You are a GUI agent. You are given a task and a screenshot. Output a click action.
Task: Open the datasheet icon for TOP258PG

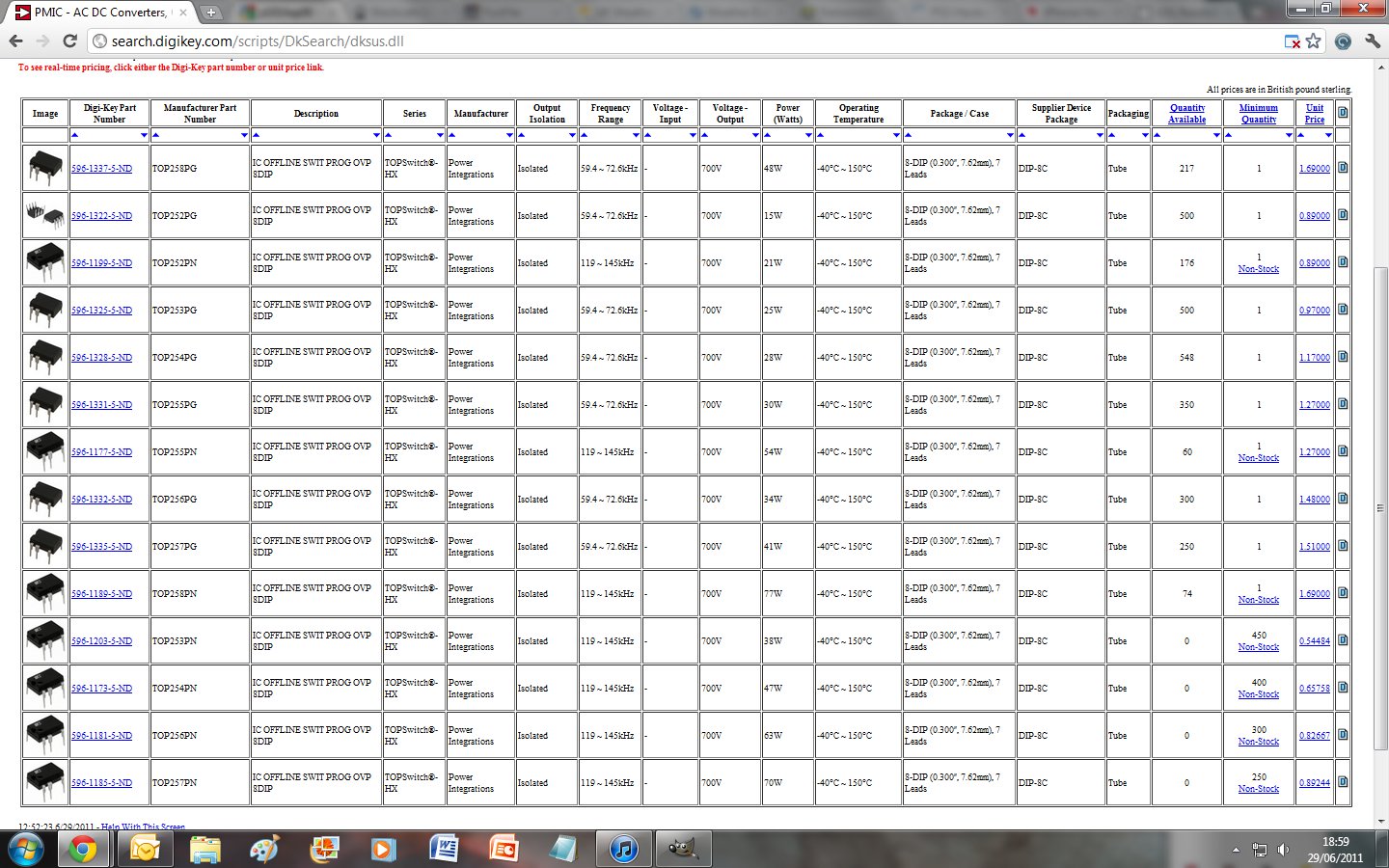1342,168
